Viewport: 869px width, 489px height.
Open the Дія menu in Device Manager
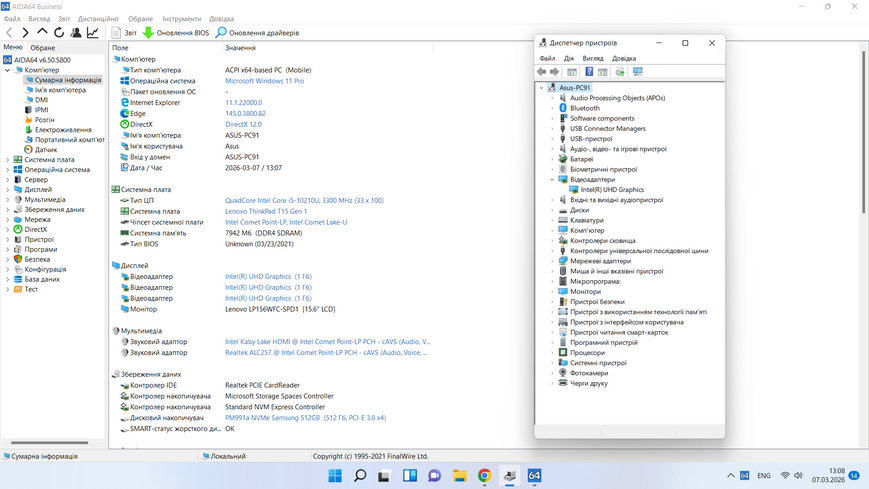coord(569,58)
